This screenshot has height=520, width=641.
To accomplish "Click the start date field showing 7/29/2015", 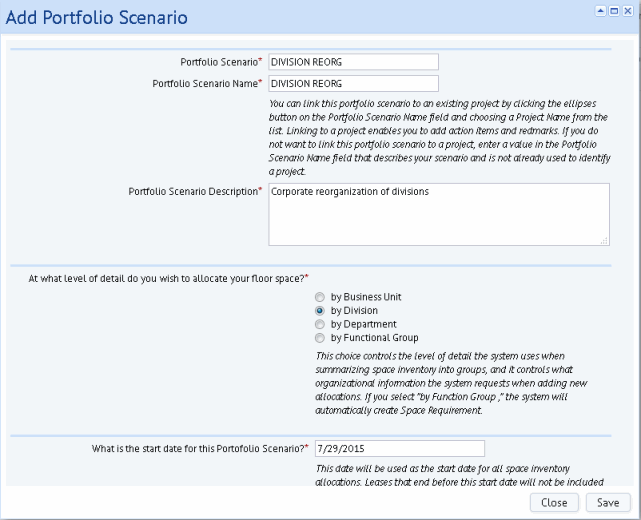I will [x=399, y=448].
